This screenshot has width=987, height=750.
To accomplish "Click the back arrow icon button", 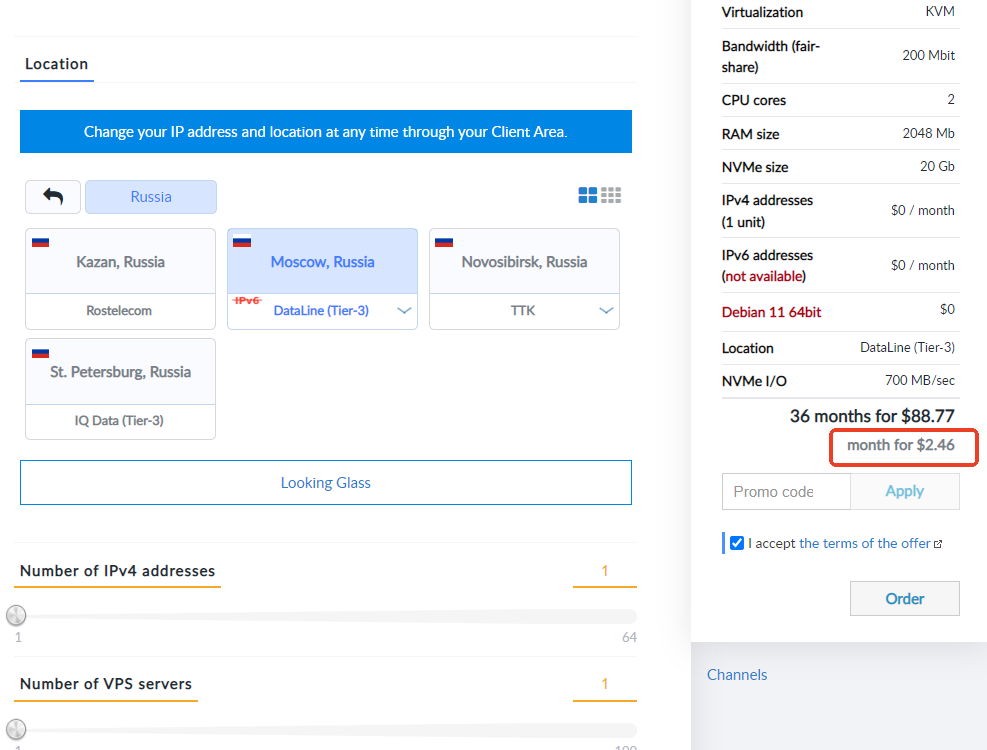I will click(x=53, y=197).
